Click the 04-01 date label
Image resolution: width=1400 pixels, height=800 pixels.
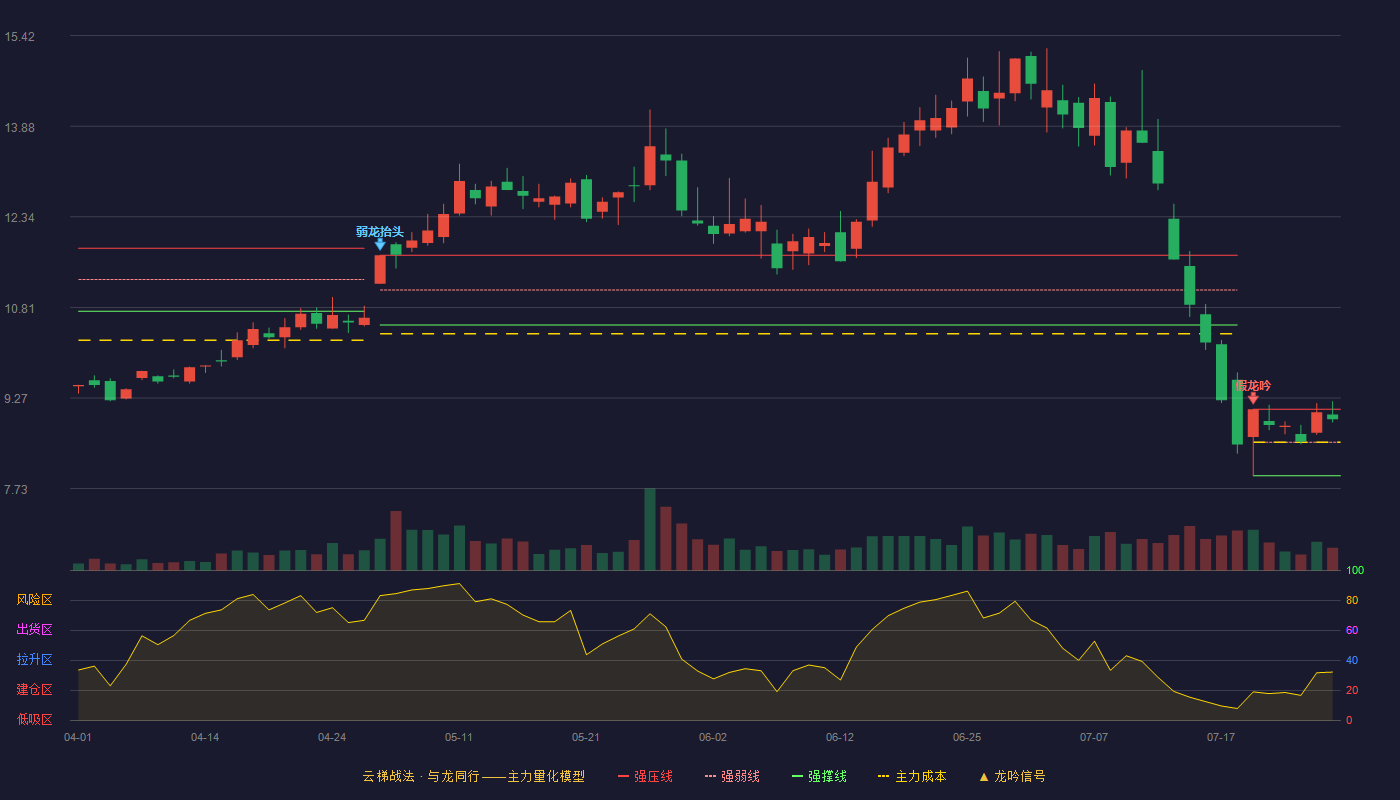(x=78, y=737)
